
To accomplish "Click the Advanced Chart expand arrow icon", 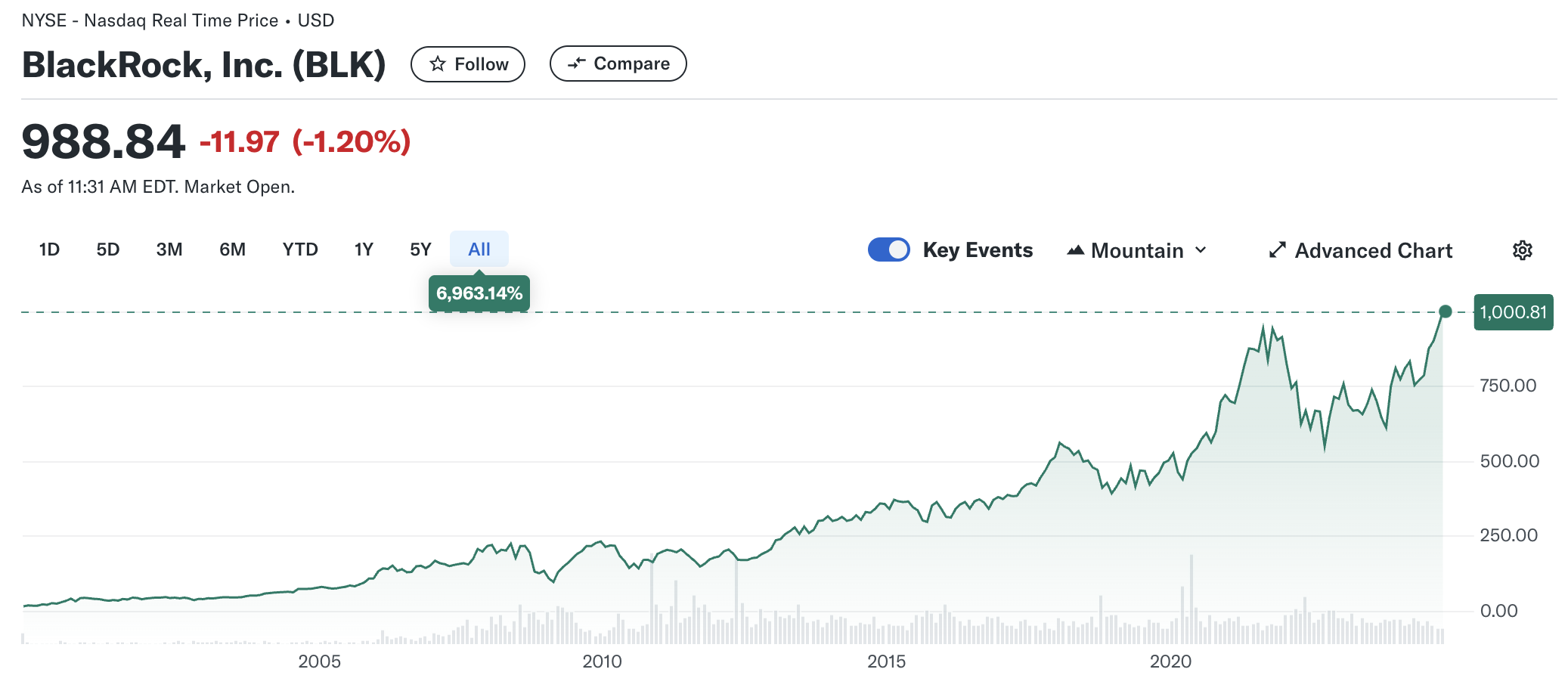I will (1277, 250).
